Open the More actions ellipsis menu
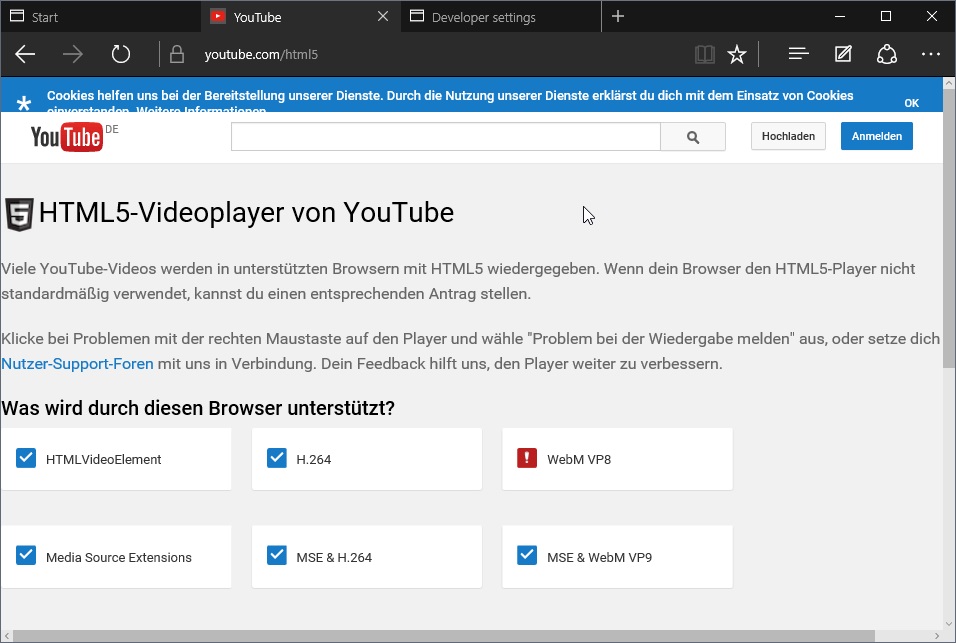The width and height of the screenshot is (956, 643). point(930,54)
